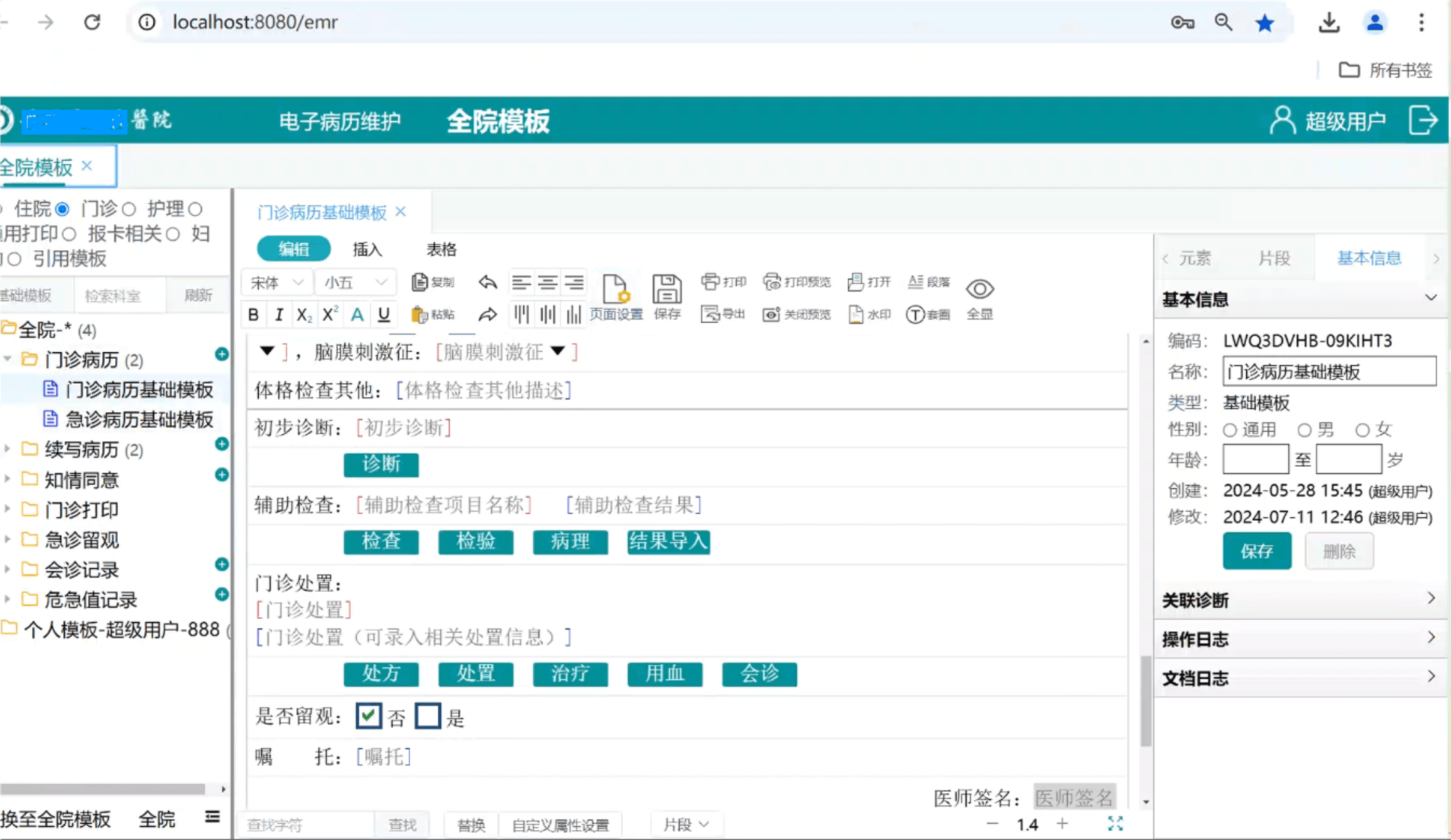Open Paragraph (段落) settings

click(x=928, y=282)
